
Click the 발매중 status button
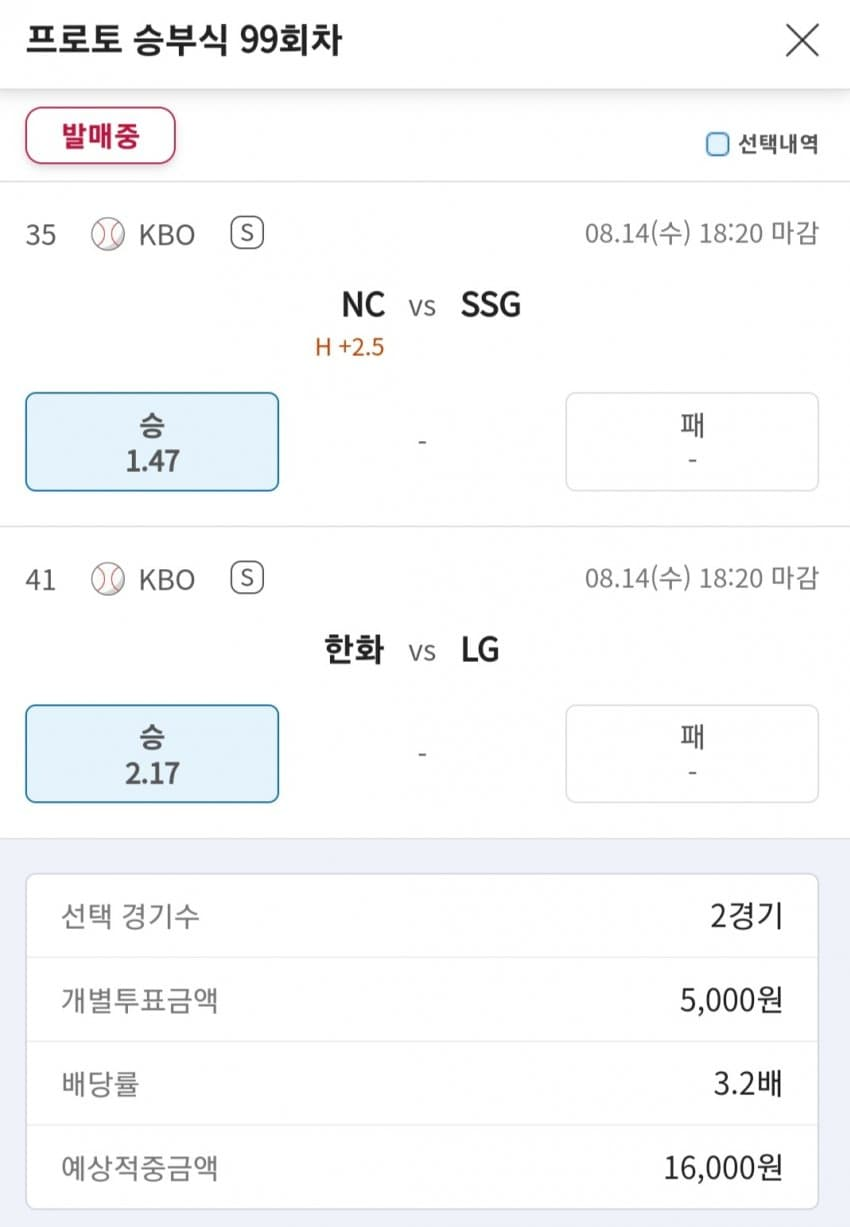pos(100,135)
